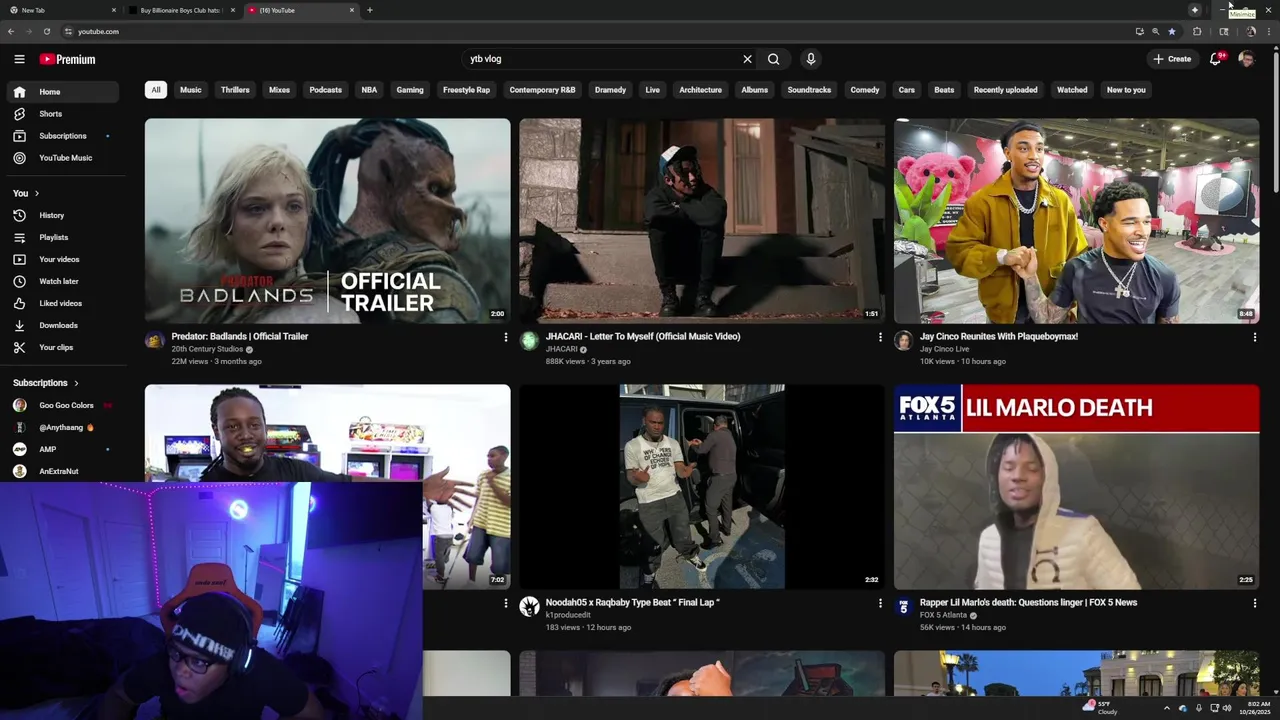Reload the page in Chrome
This screenshot has height=720, width=1280.
[x=46, y=31]
